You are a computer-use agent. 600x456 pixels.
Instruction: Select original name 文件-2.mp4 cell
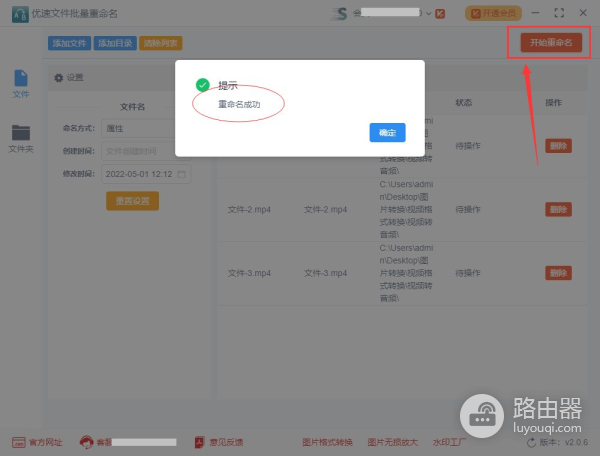(x=249, y=209)
